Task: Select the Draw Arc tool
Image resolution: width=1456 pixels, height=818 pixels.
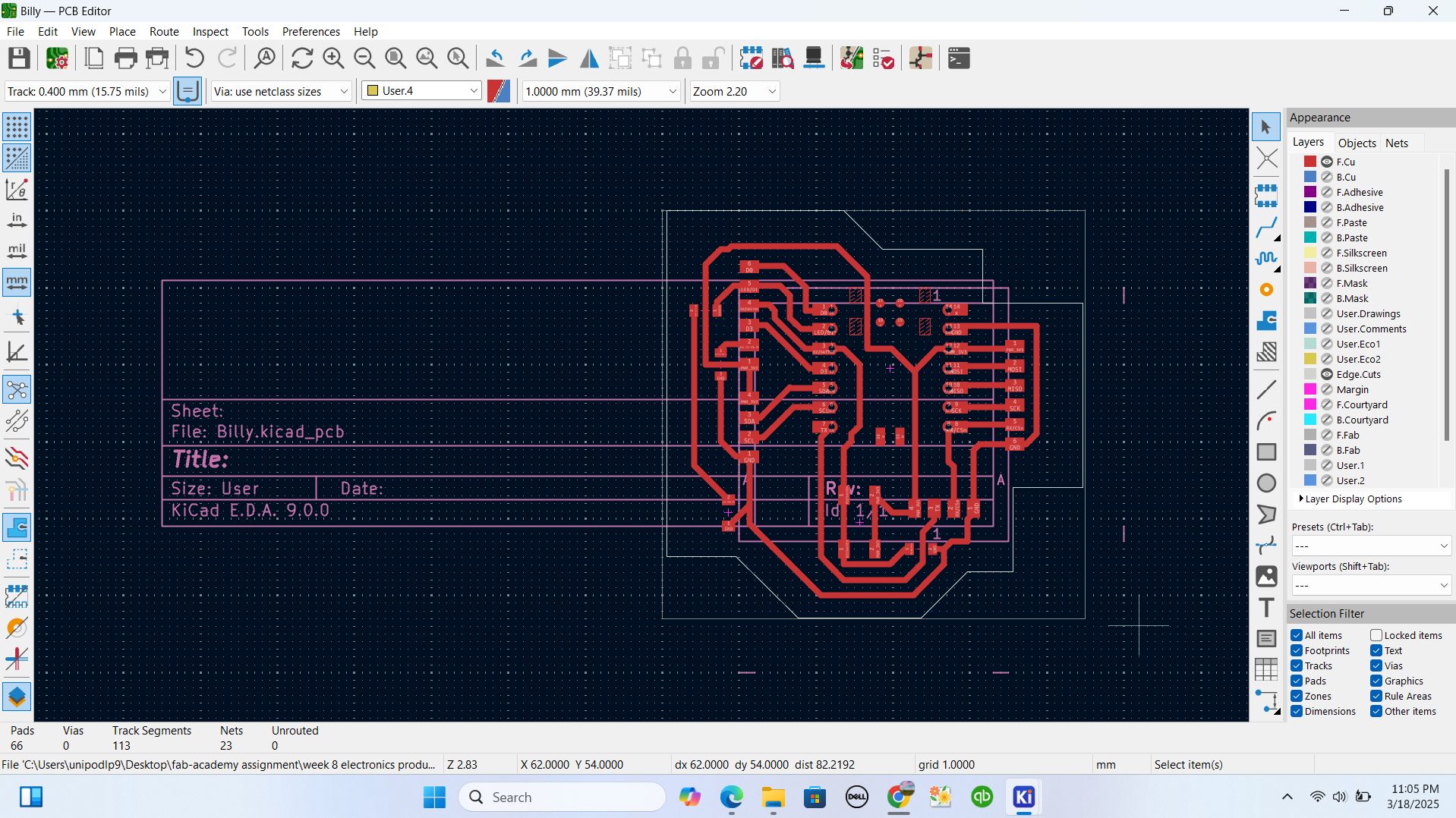Action: [1266, 421]
